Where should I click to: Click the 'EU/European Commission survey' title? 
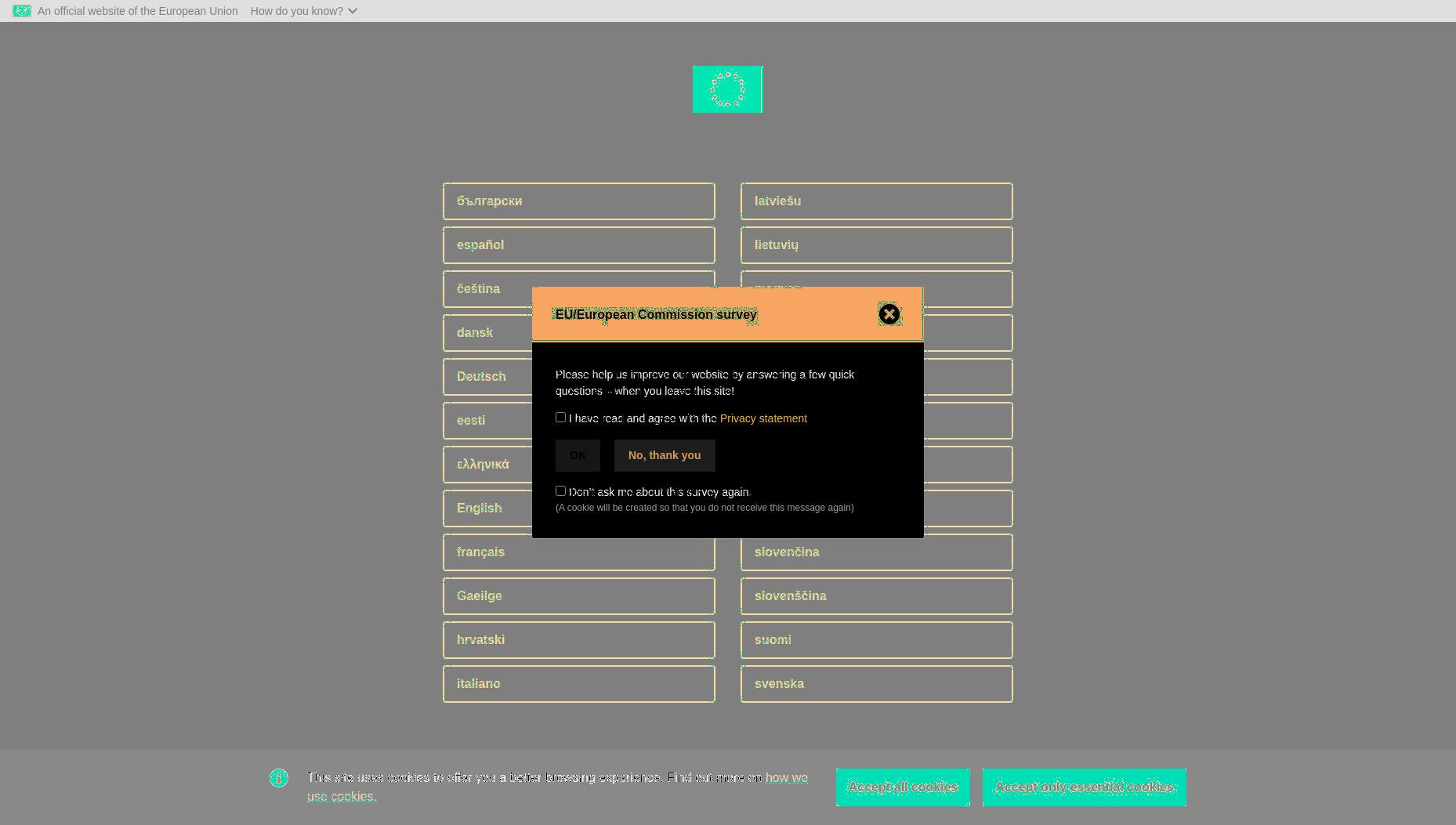click(656, 314)
